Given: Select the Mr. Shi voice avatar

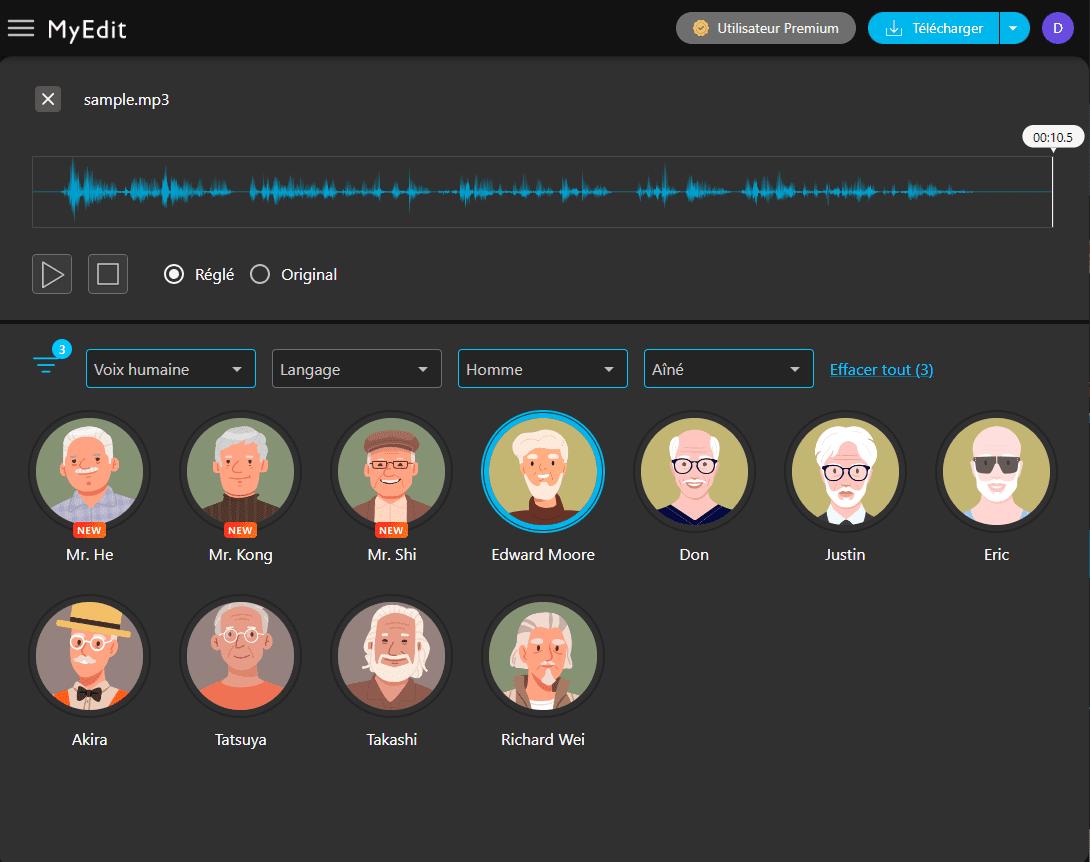Looking at the screenshot, I should point(391,472).
